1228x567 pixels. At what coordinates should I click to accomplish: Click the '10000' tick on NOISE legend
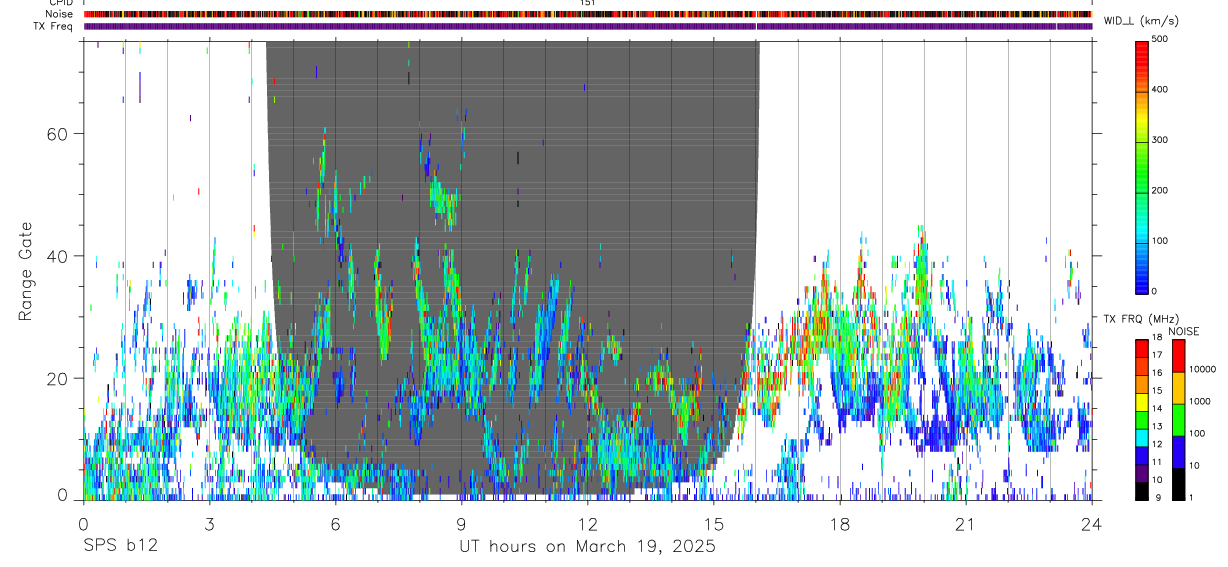coord(1204,369)
